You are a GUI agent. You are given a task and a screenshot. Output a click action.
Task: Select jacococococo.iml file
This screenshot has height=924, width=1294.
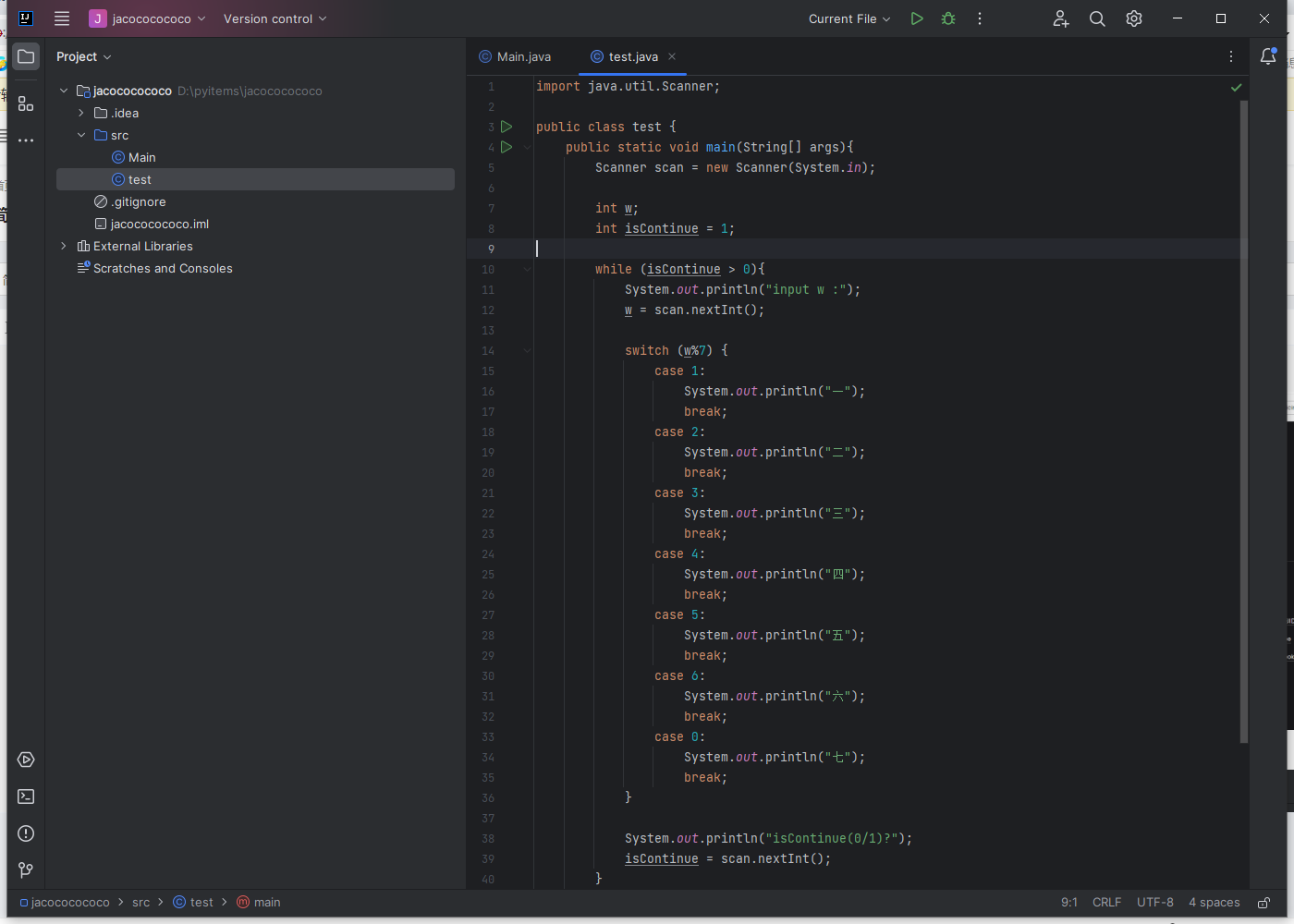[152, 224]
